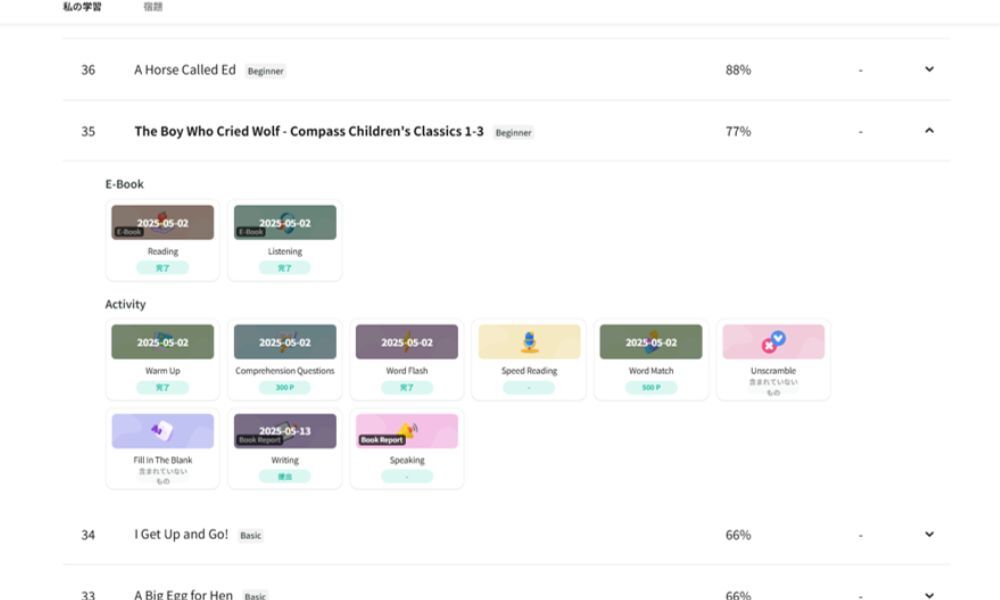
Task: Expand the A Big Egg for Hen row
Action: coord(929,594)
